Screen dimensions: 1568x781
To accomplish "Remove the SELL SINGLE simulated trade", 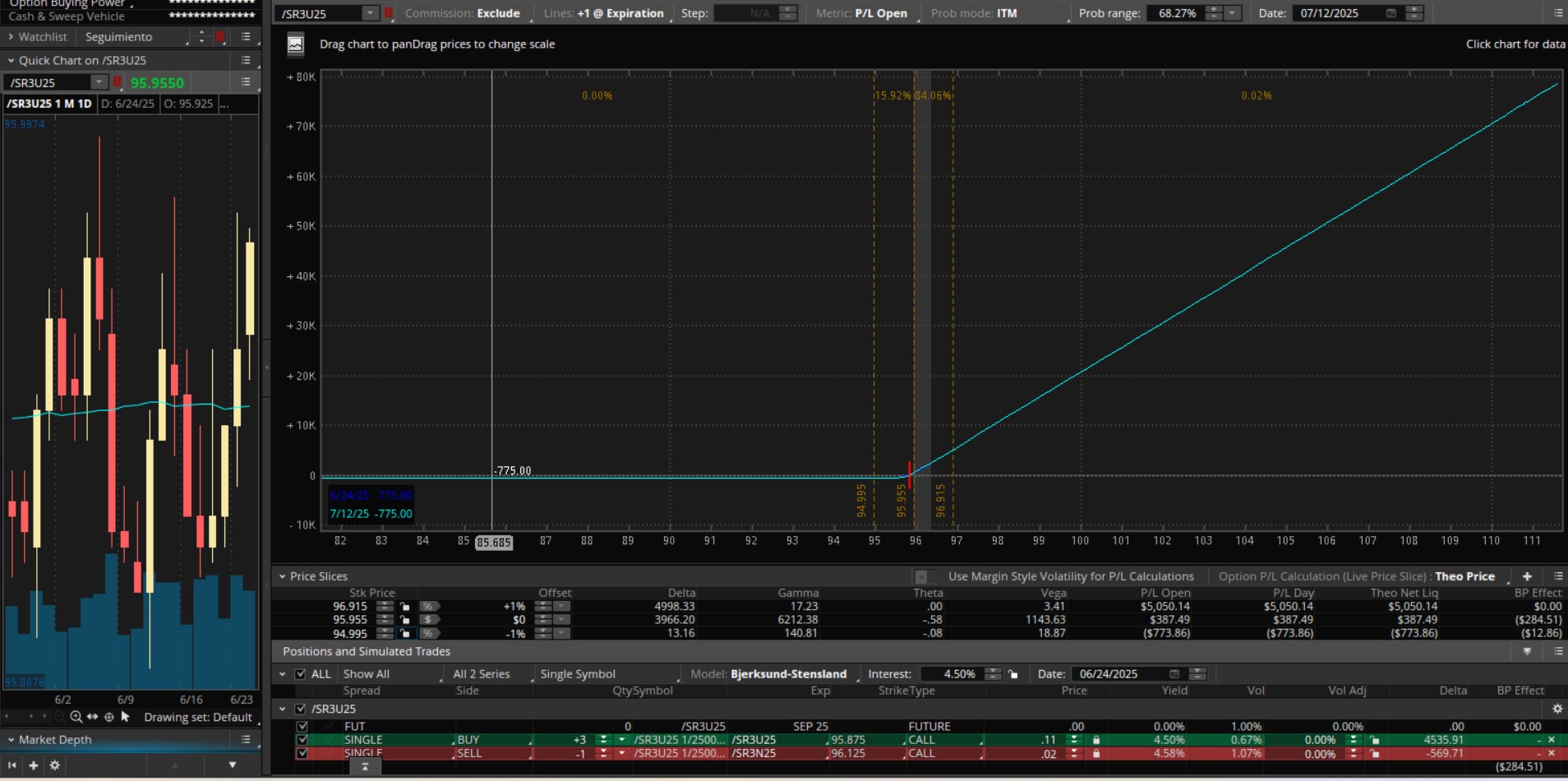I will (1552, 753).
